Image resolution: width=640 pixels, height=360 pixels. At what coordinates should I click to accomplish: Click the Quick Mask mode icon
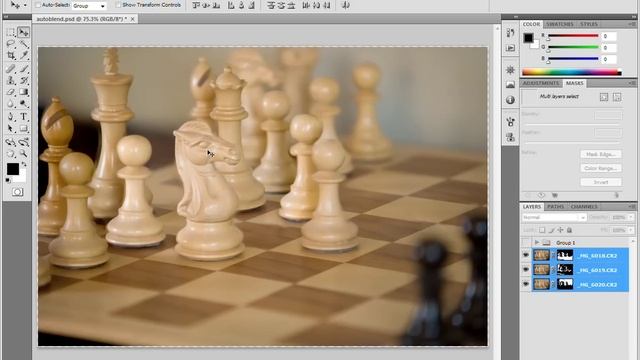click(x=17, y=192)
